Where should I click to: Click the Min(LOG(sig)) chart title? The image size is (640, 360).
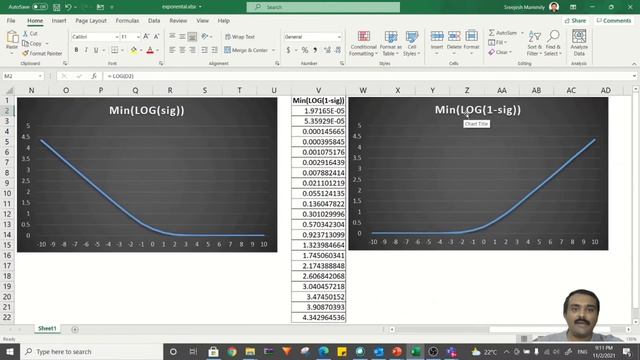click(x=147, y=110)
